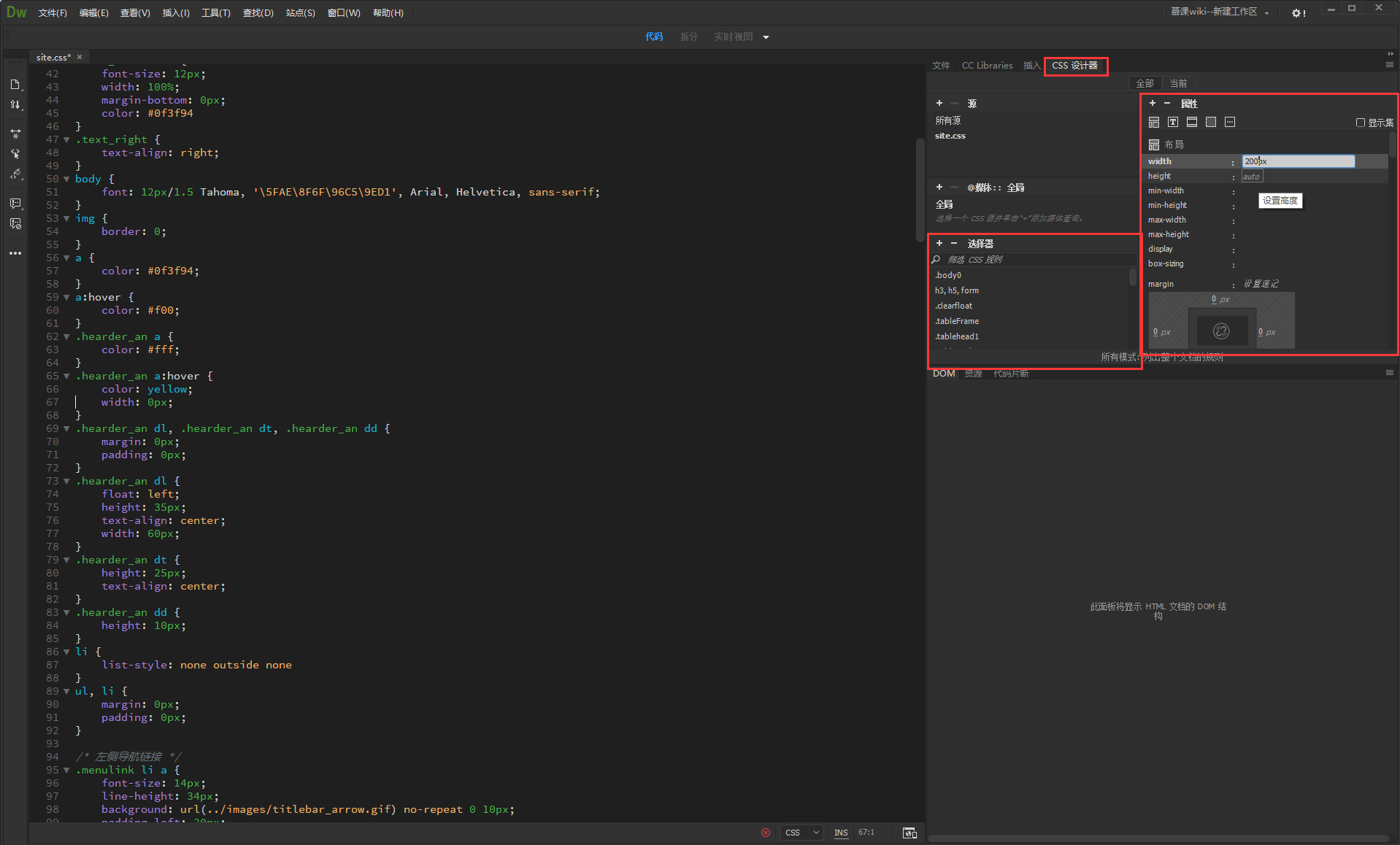This screenshot has width=1400, height=845.
Task: Open the 编辑(E) menu
Action: (x=93, y=13)
